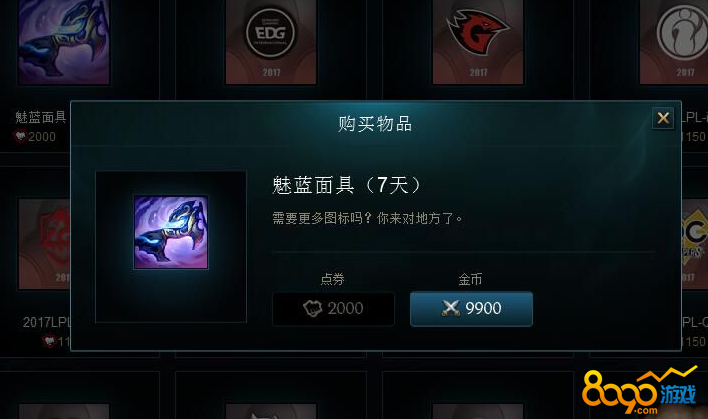Select the red 2017LPL team icon

tap(44, 244)
